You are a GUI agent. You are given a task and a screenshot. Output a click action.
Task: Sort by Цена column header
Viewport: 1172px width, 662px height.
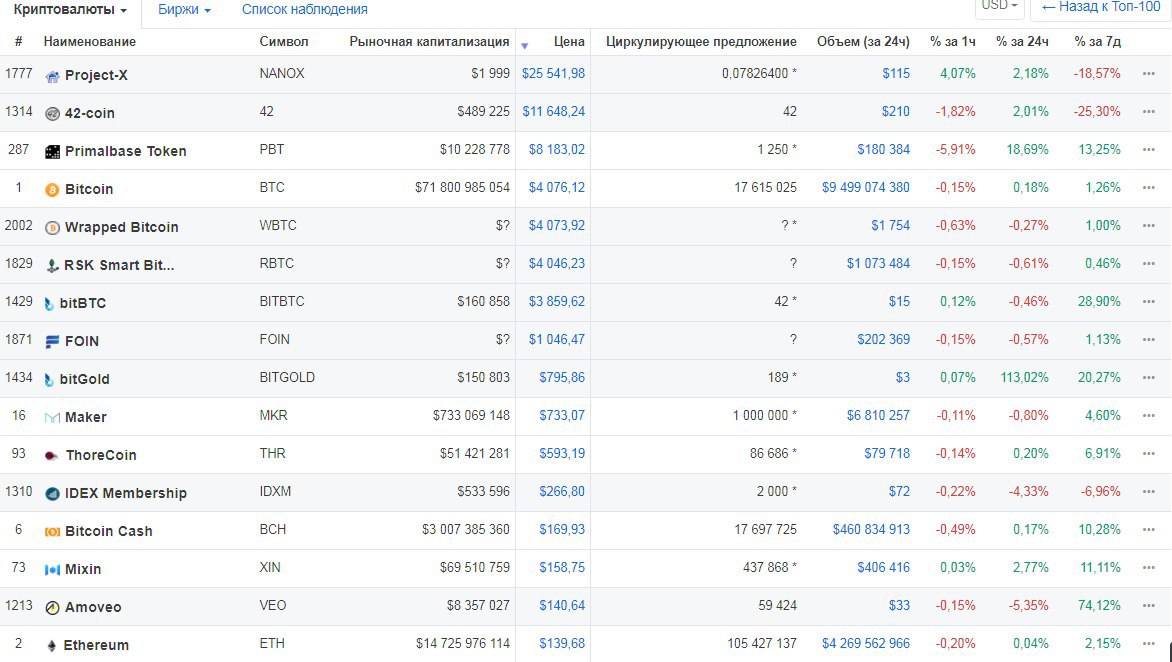pos(570,42)
